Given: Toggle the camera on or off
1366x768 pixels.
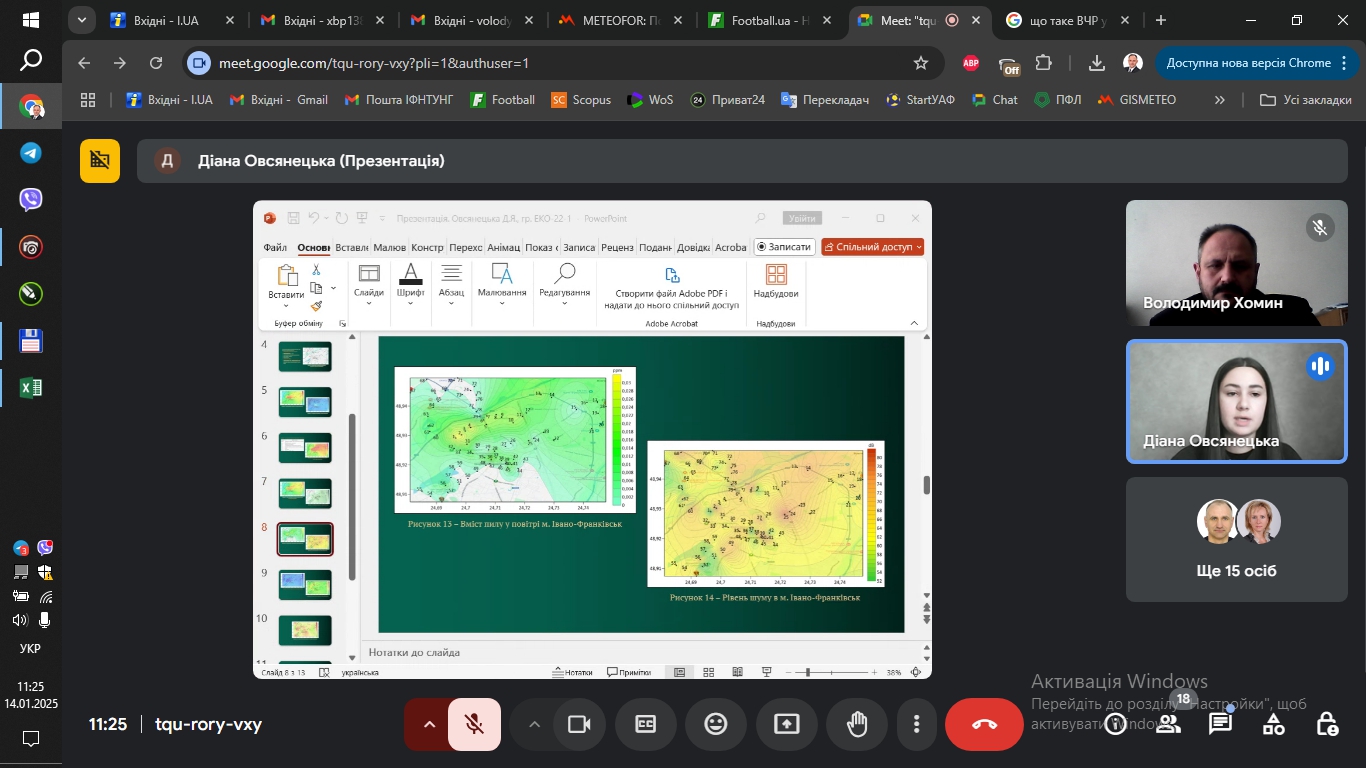Looking at the screenshot, I should [x=579, y=724].
